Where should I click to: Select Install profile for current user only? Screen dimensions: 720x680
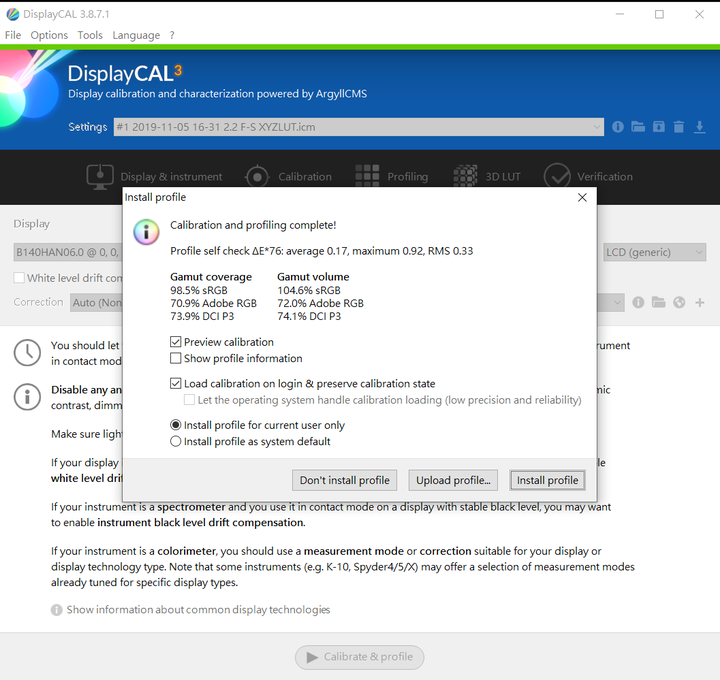pos(175,425)
